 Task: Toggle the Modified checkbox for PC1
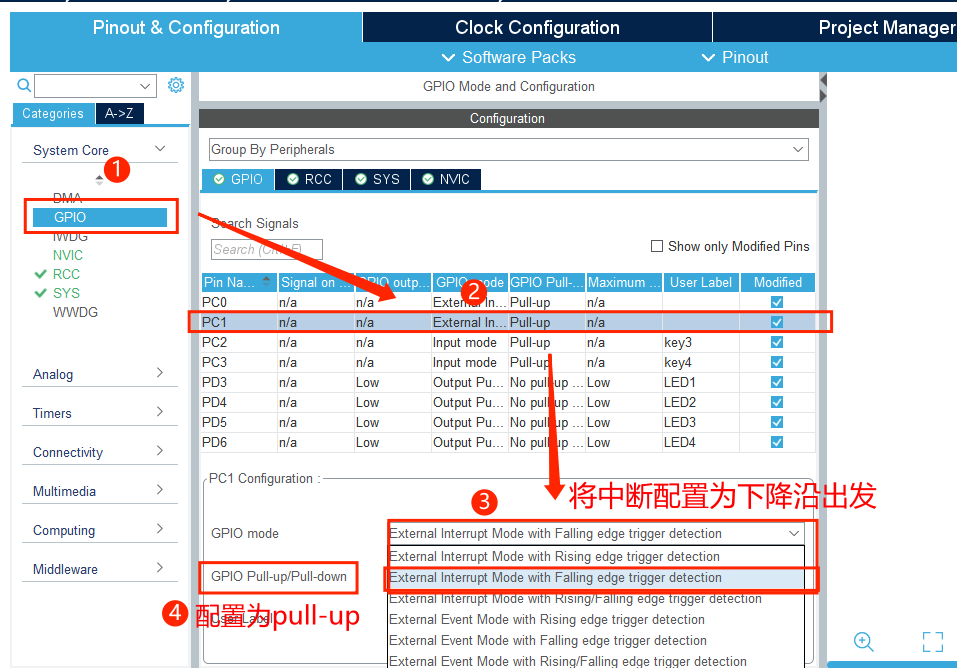(x=777, y=322)
